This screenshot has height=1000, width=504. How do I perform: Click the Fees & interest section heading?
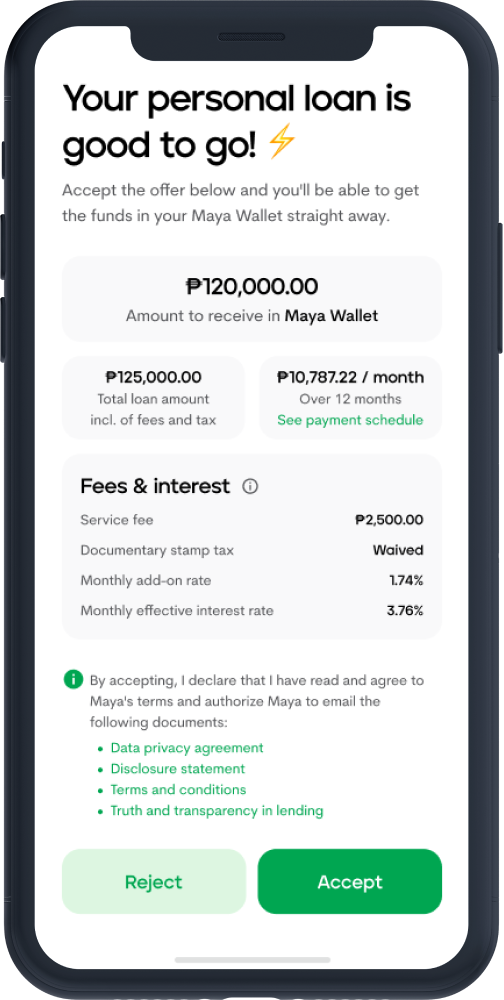pyautogui.click(x=155, y=487)
